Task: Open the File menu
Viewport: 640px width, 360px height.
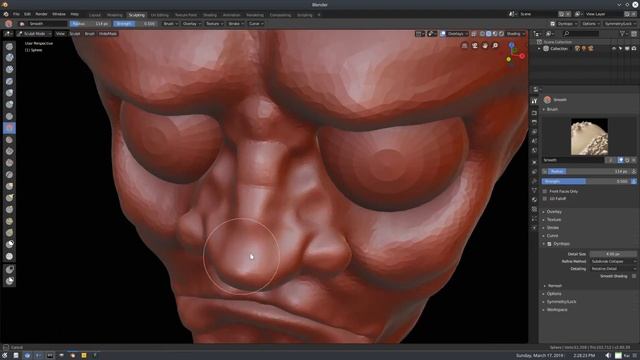Action: 16,14
